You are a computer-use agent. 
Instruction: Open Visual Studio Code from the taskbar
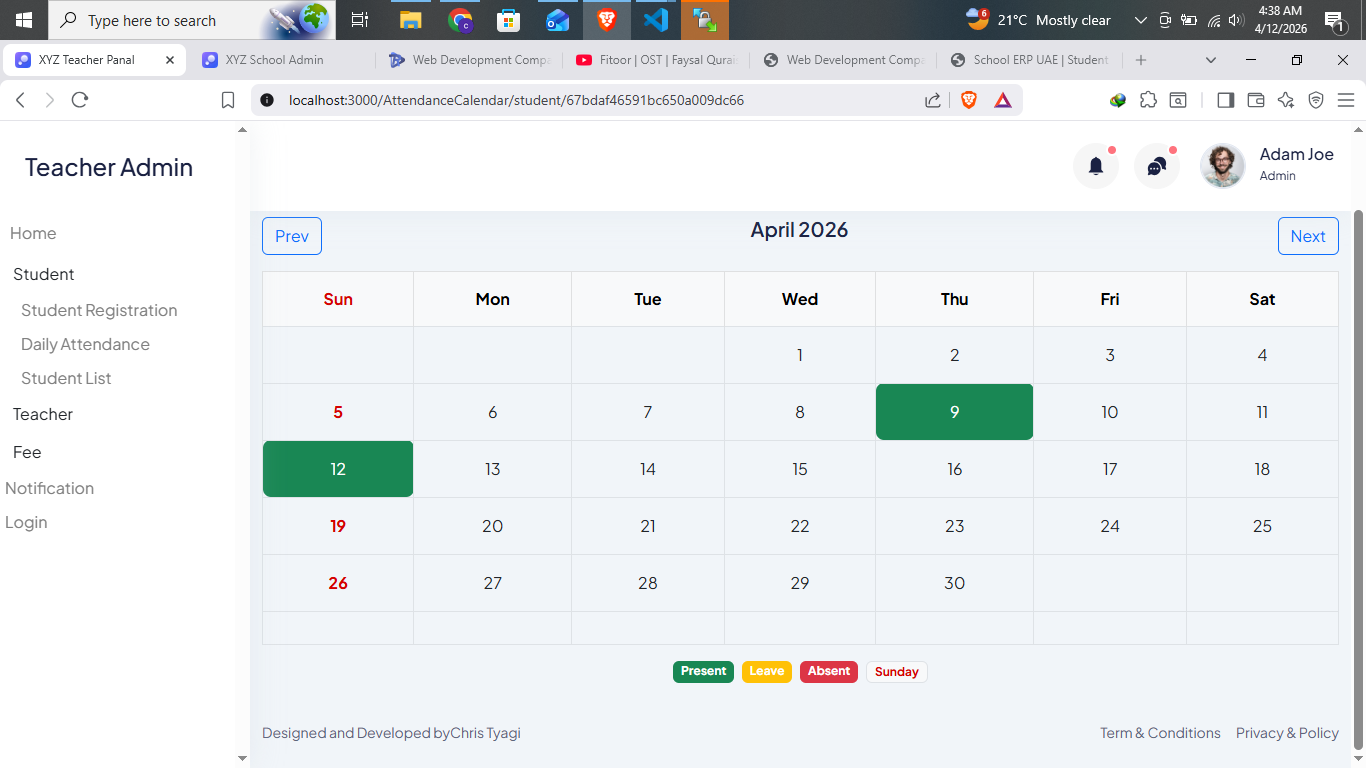655,20
